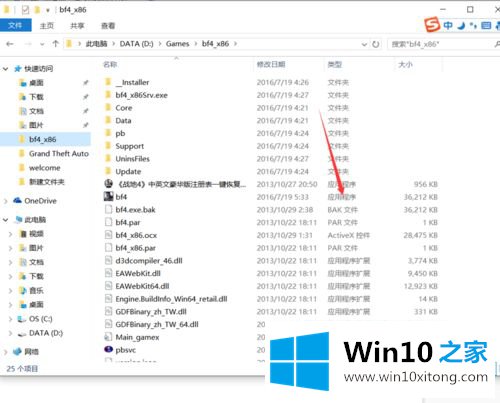Switch to the 查看 ribbon tab
This screenshot has width=500, height=403.
click(x=108, y=26)
